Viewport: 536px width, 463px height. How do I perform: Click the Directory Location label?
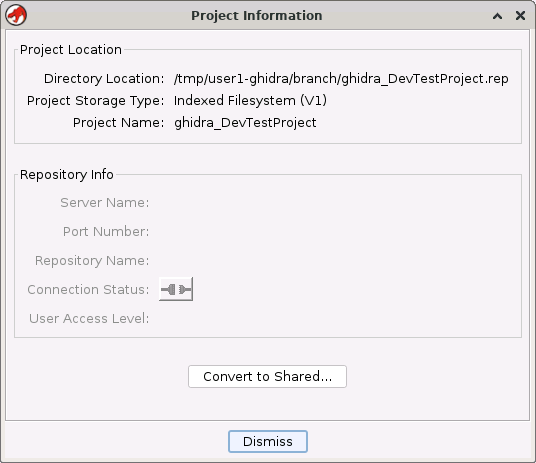(104, 79)
